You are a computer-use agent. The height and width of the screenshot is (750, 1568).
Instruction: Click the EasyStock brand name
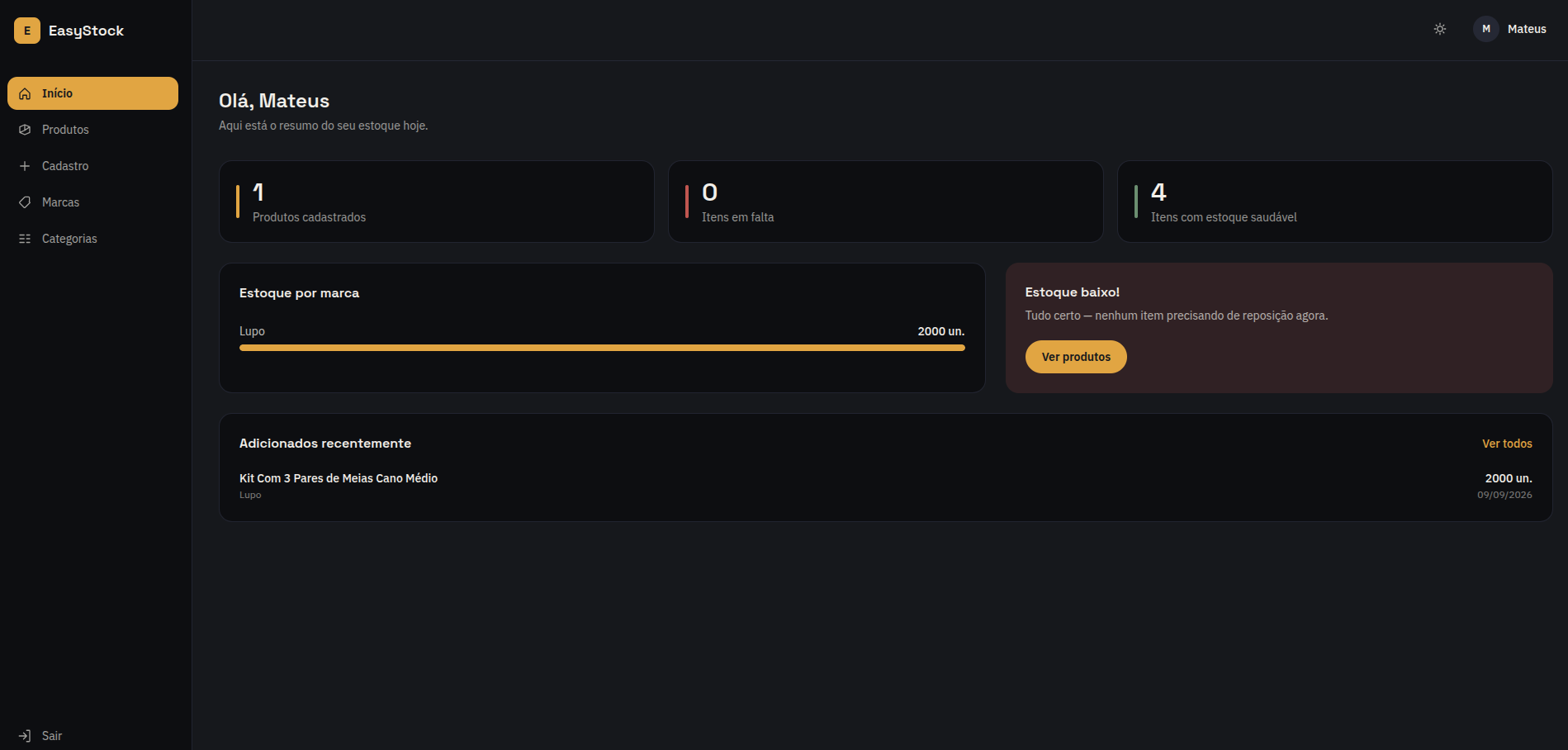pos(86,31)
